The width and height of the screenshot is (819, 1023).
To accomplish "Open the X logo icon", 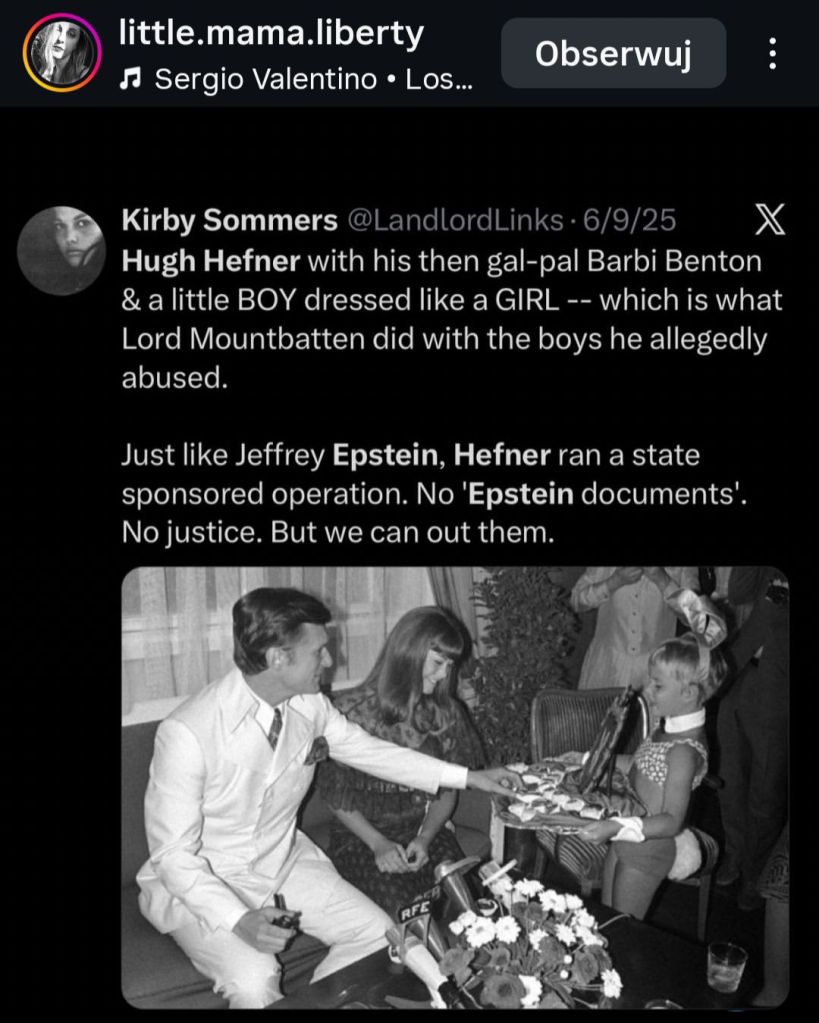I will pos(769,219).
